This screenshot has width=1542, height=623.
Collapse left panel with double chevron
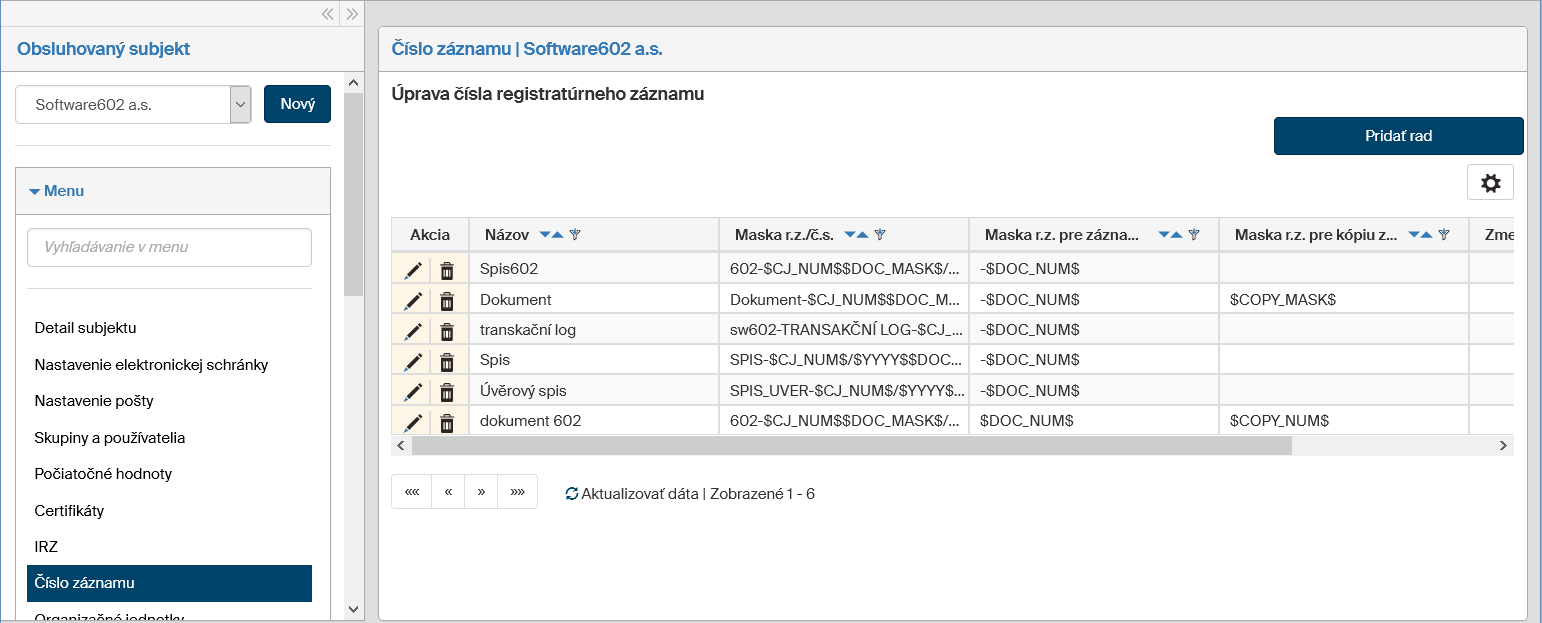pyautogui.click(x=327, y=14)
